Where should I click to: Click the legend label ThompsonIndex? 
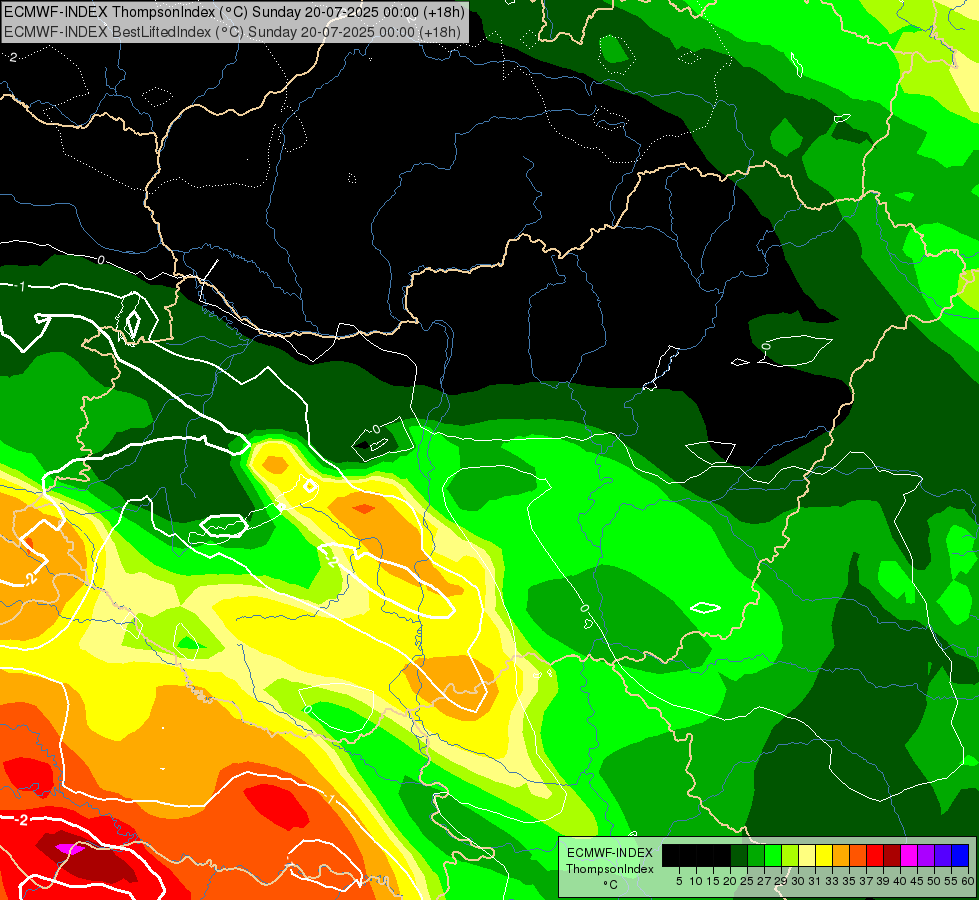pyautogui.click(x=610, y=869)
